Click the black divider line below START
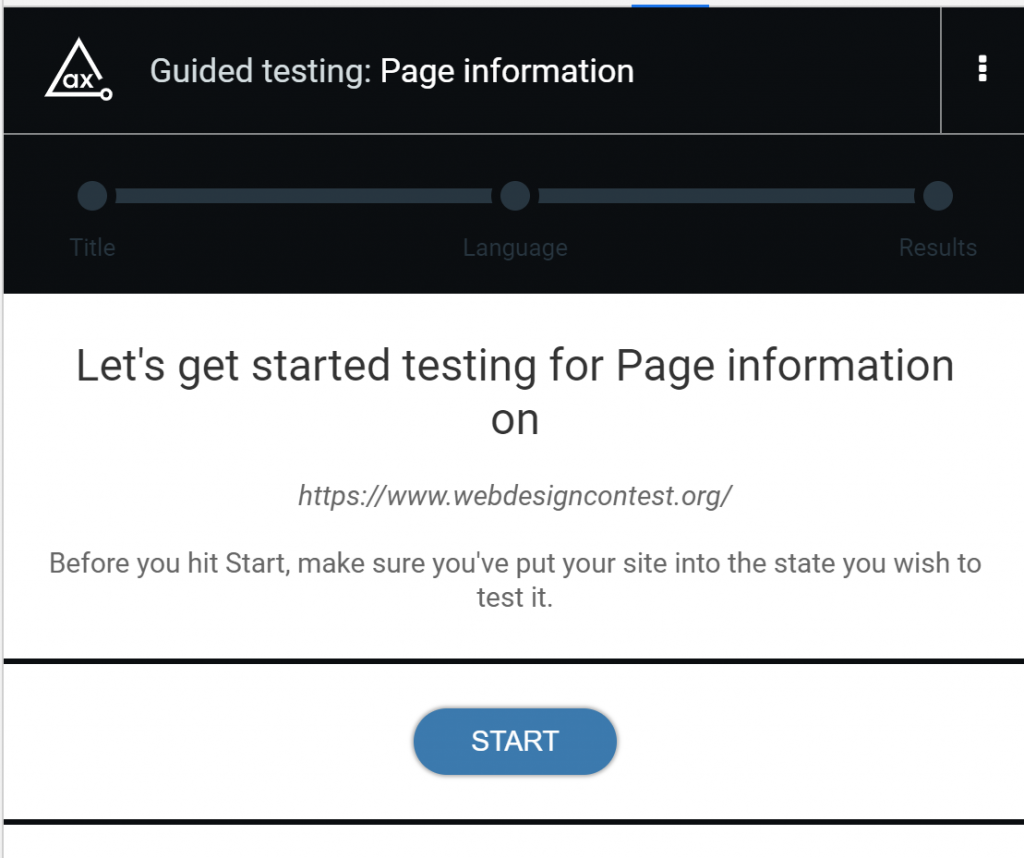1024x858 pixels. (x=513, y=821)
